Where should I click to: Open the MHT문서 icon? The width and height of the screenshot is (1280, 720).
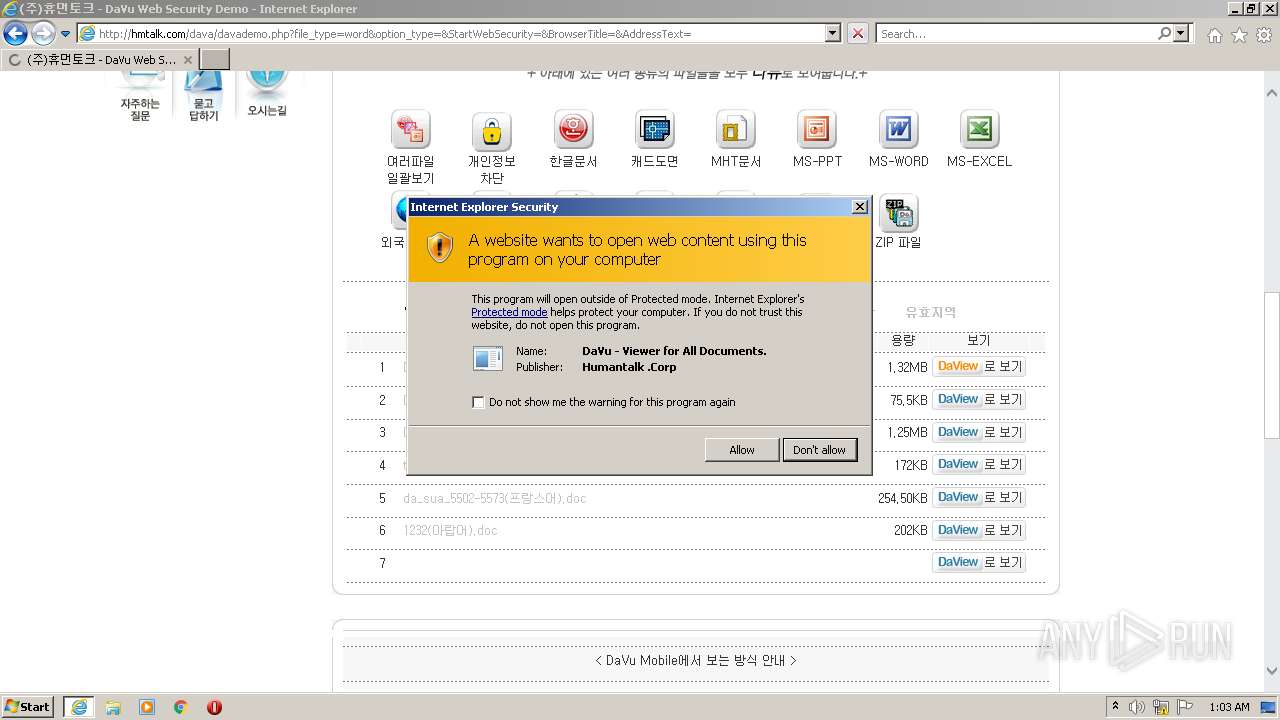(736, 130)
